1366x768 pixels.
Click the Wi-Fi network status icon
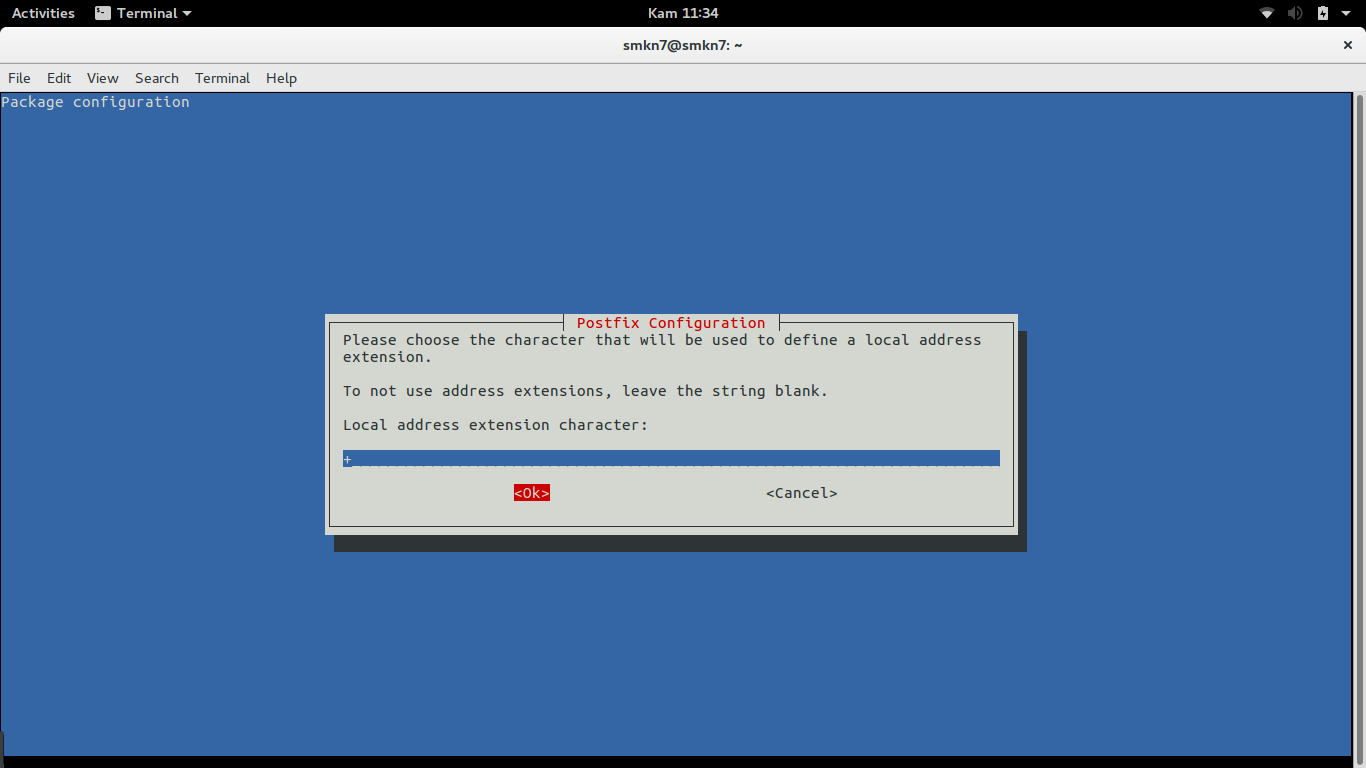point(1267,13)
